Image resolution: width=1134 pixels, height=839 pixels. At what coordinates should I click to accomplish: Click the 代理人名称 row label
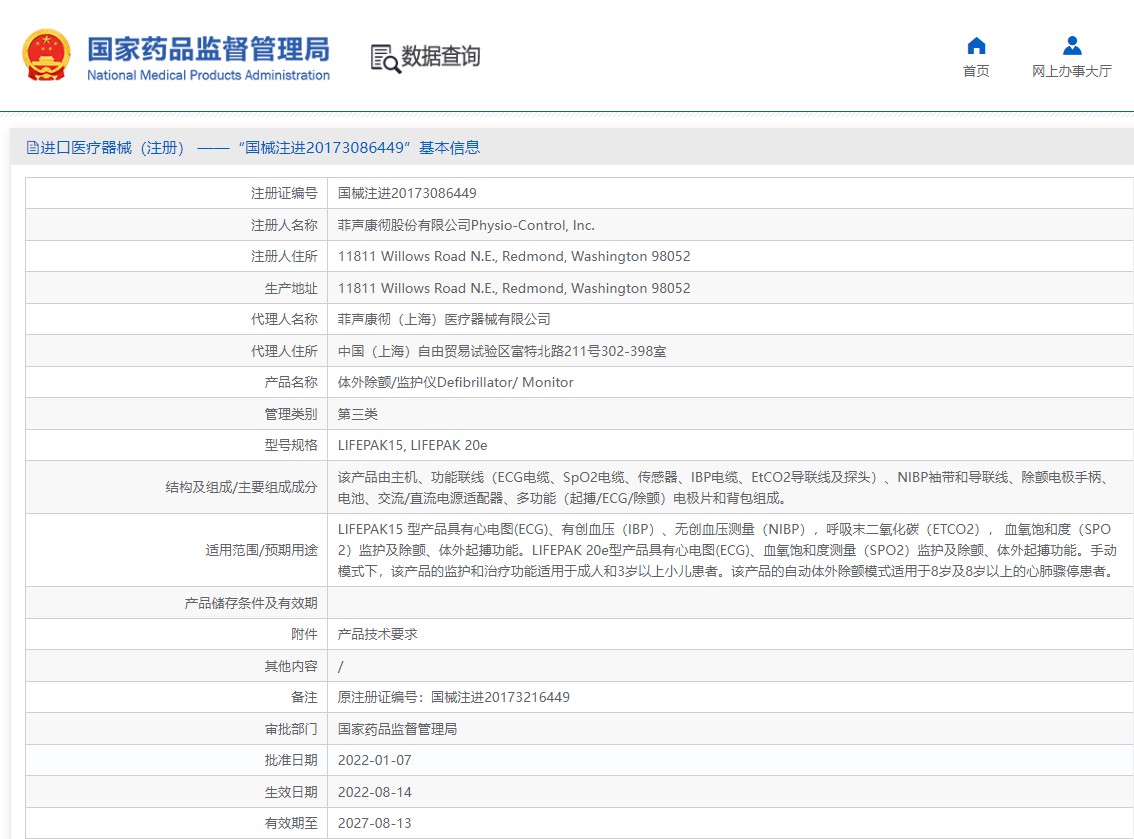tap(284, 319)
